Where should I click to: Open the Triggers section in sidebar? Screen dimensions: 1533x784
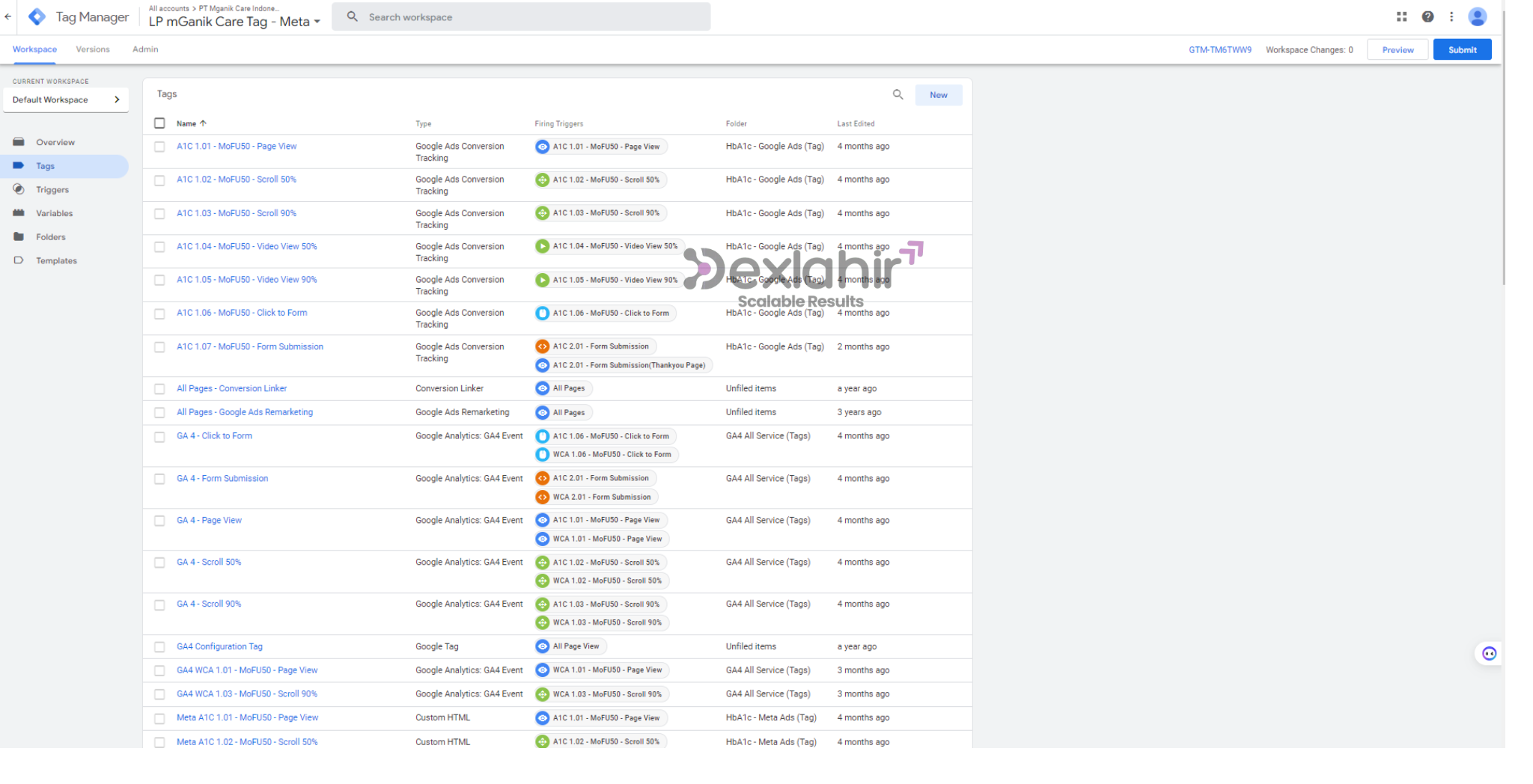(x=52, y=190)
